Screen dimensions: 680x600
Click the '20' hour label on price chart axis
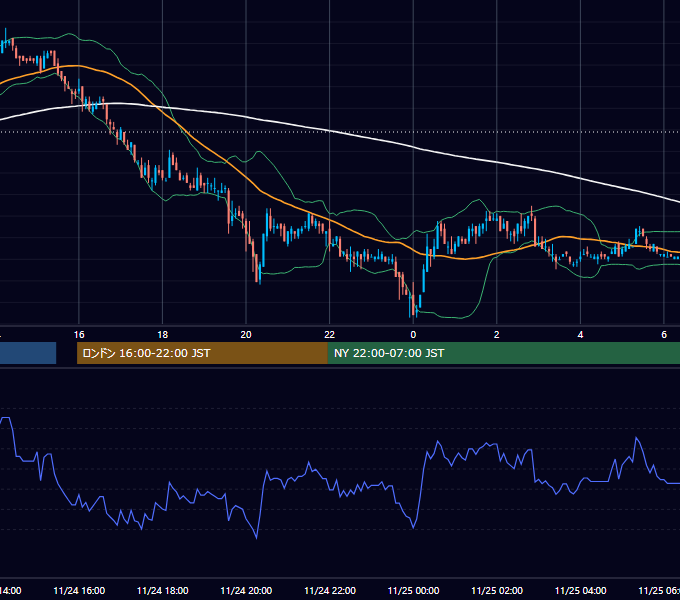(246, 335)
